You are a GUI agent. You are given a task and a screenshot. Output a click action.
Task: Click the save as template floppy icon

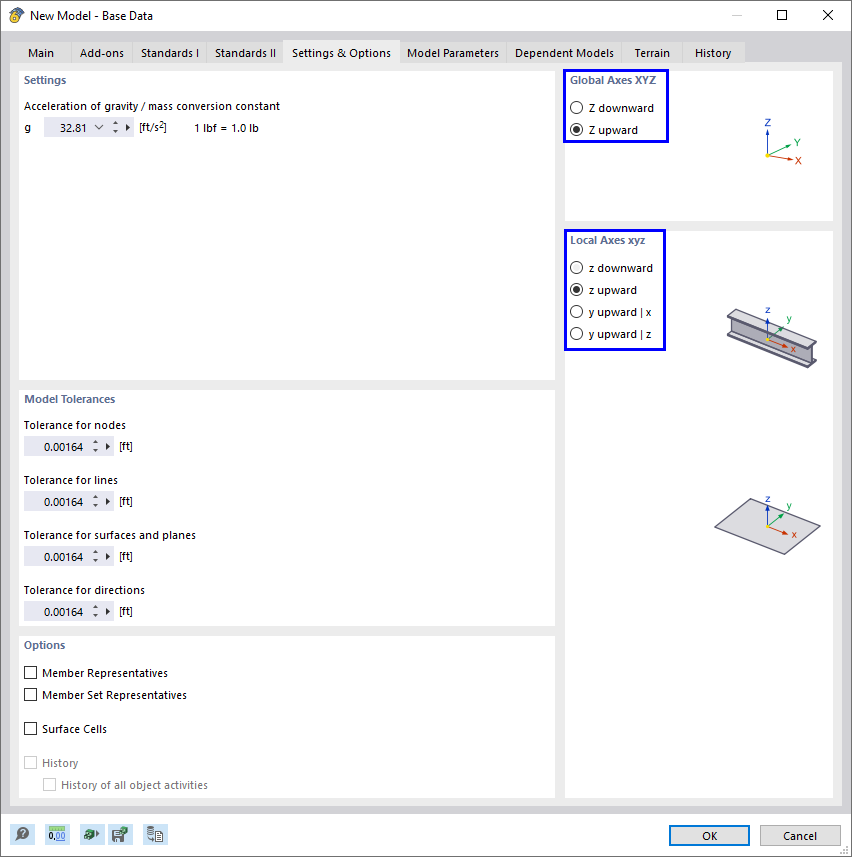[120, 835]
